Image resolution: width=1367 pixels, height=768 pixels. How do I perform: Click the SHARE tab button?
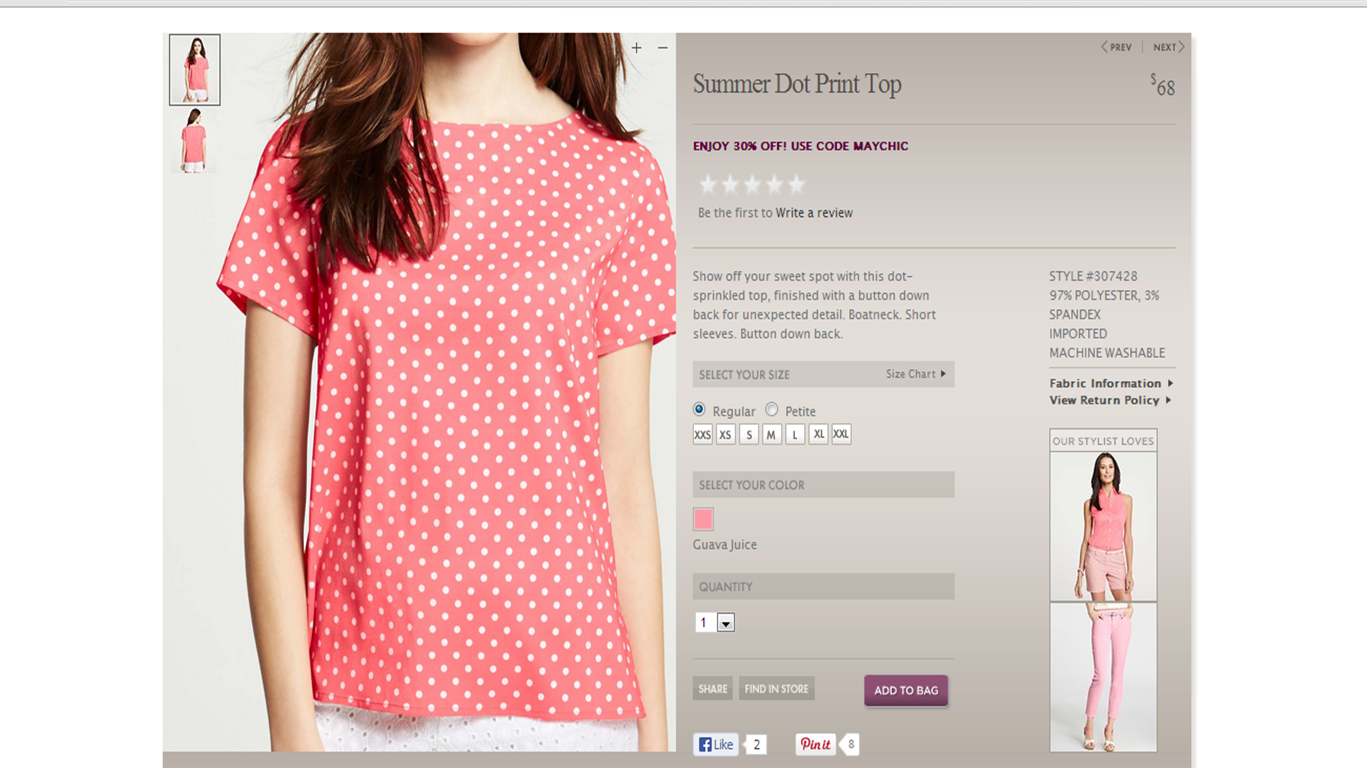point(713,689)
